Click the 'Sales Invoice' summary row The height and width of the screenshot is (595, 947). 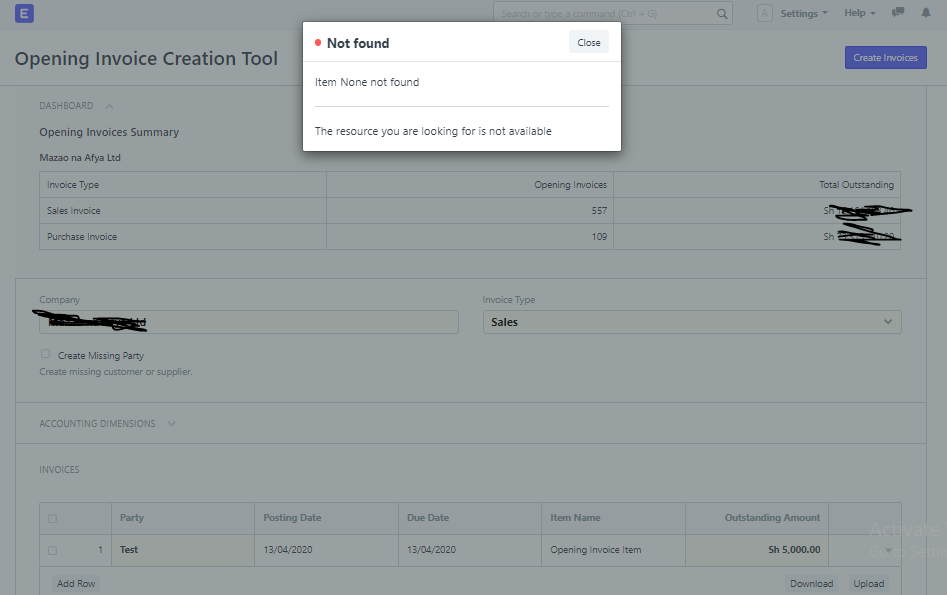coord(470,211)
